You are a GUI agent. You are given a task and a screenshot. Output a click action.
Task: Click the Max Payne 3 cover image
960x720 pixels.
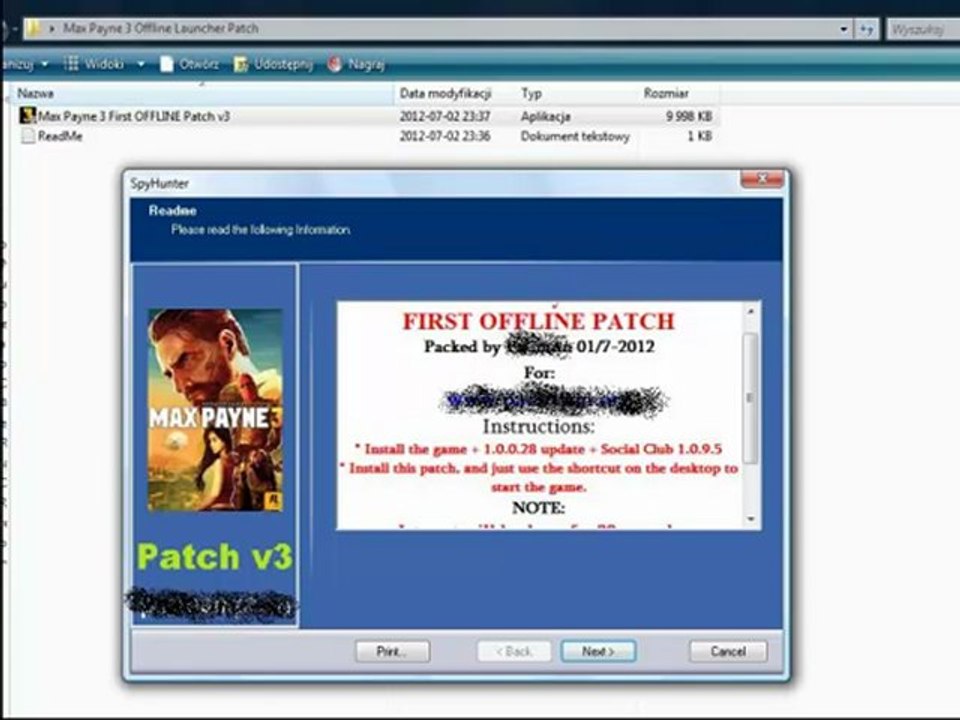point(215,410)
